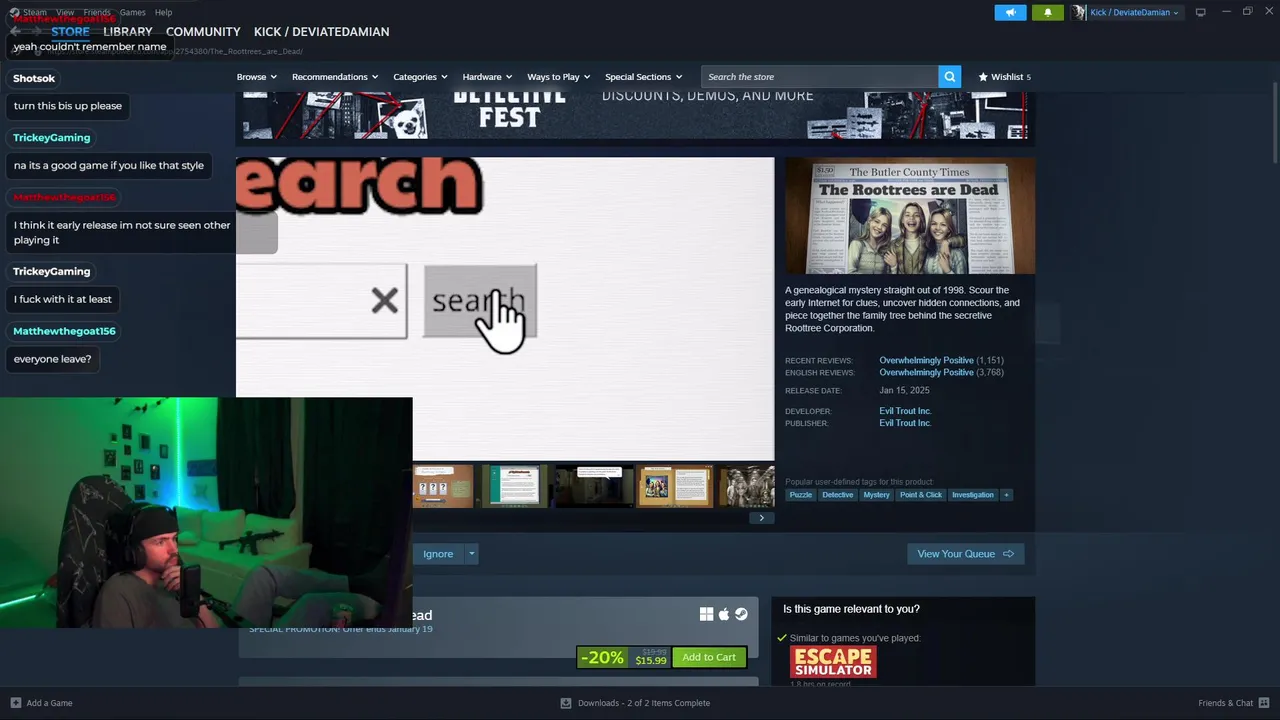Open the Downloads status icon
This screenshot has width=1280, height=720.
566,703
